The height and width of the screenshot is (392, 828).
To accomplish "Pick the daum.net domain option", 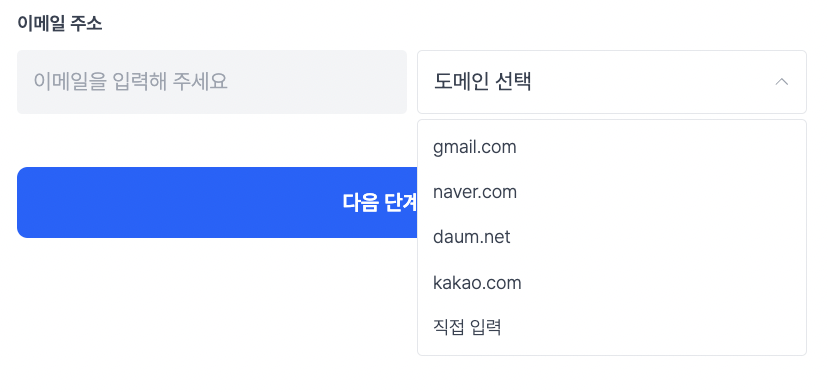I will (612, 237).
